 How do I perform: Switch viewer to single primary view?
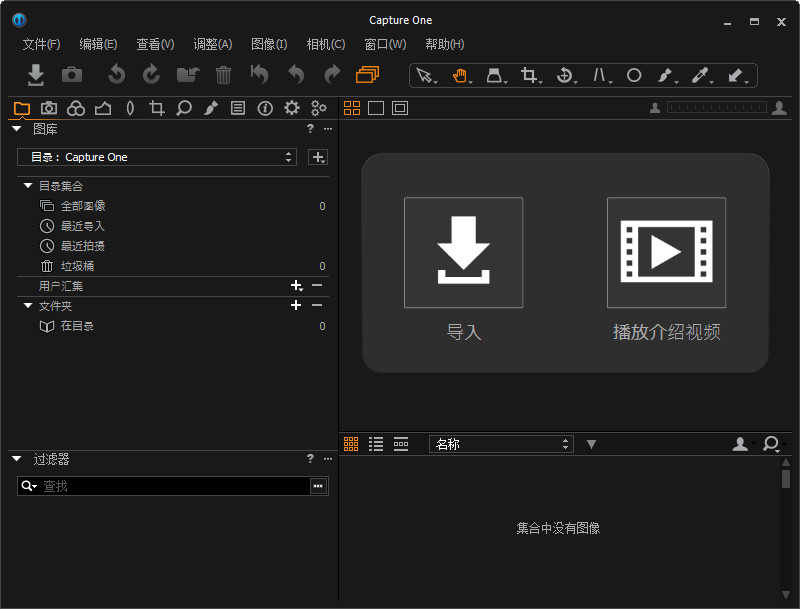point(376,108)
